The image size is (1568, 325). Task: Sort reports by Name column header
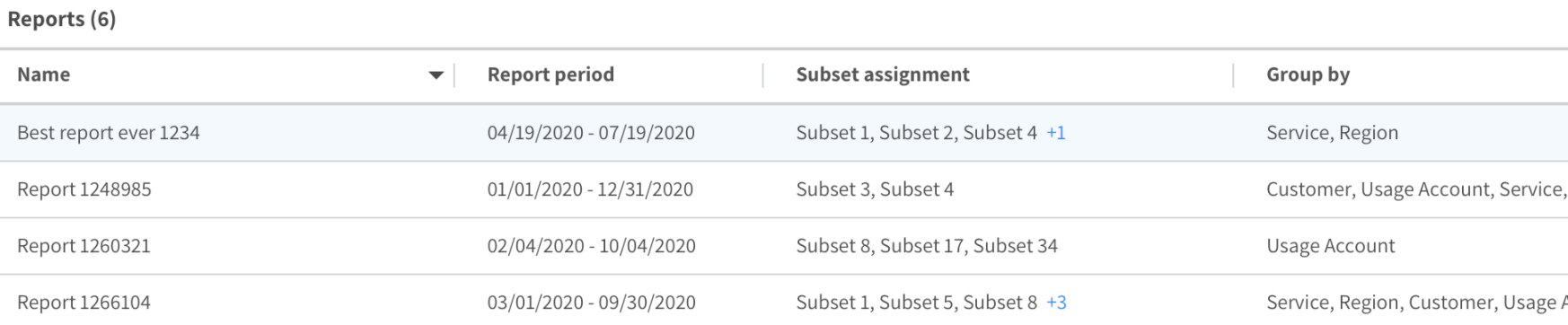coord(43,75)
